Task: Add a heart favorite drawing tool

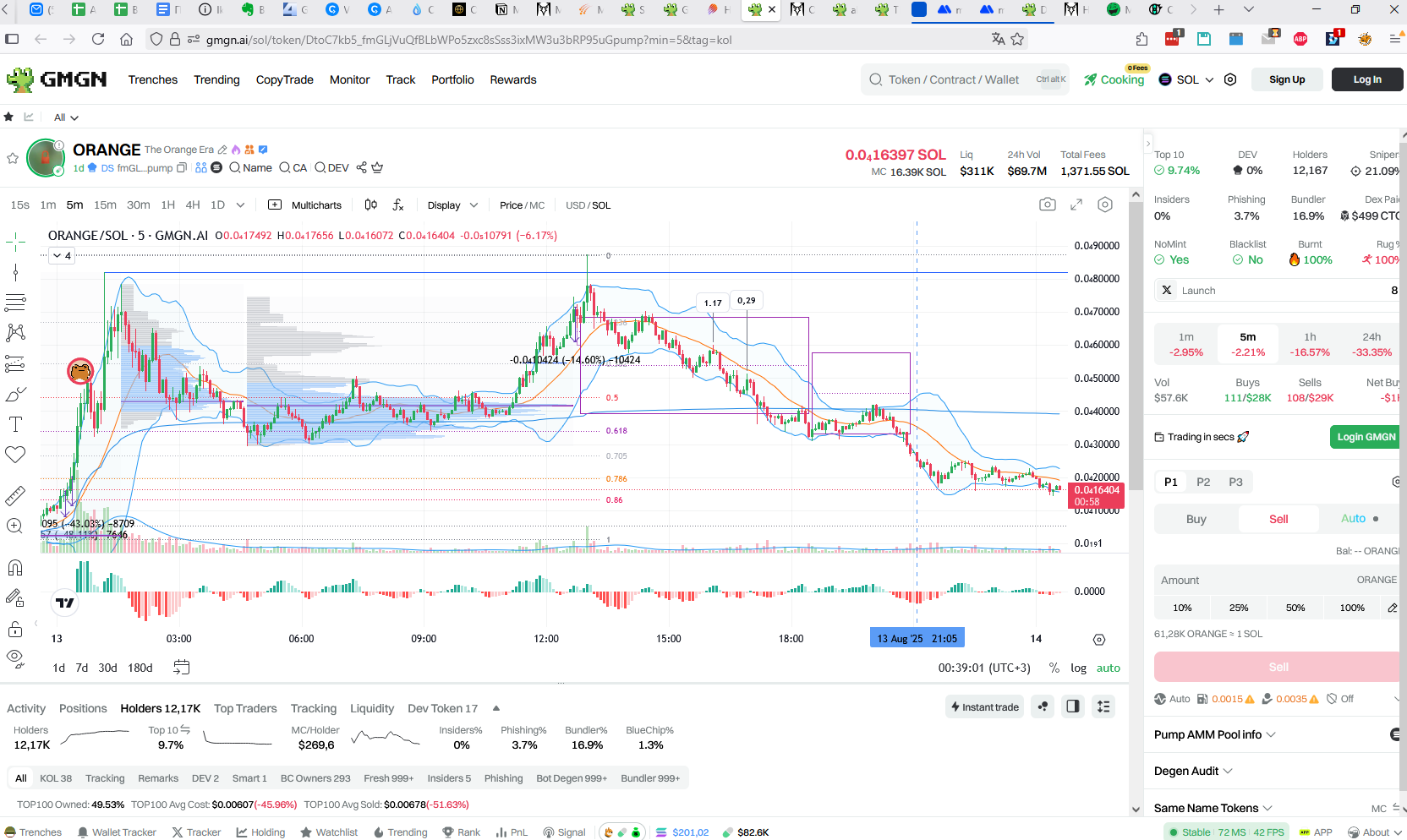Action: tap(15, 455)
